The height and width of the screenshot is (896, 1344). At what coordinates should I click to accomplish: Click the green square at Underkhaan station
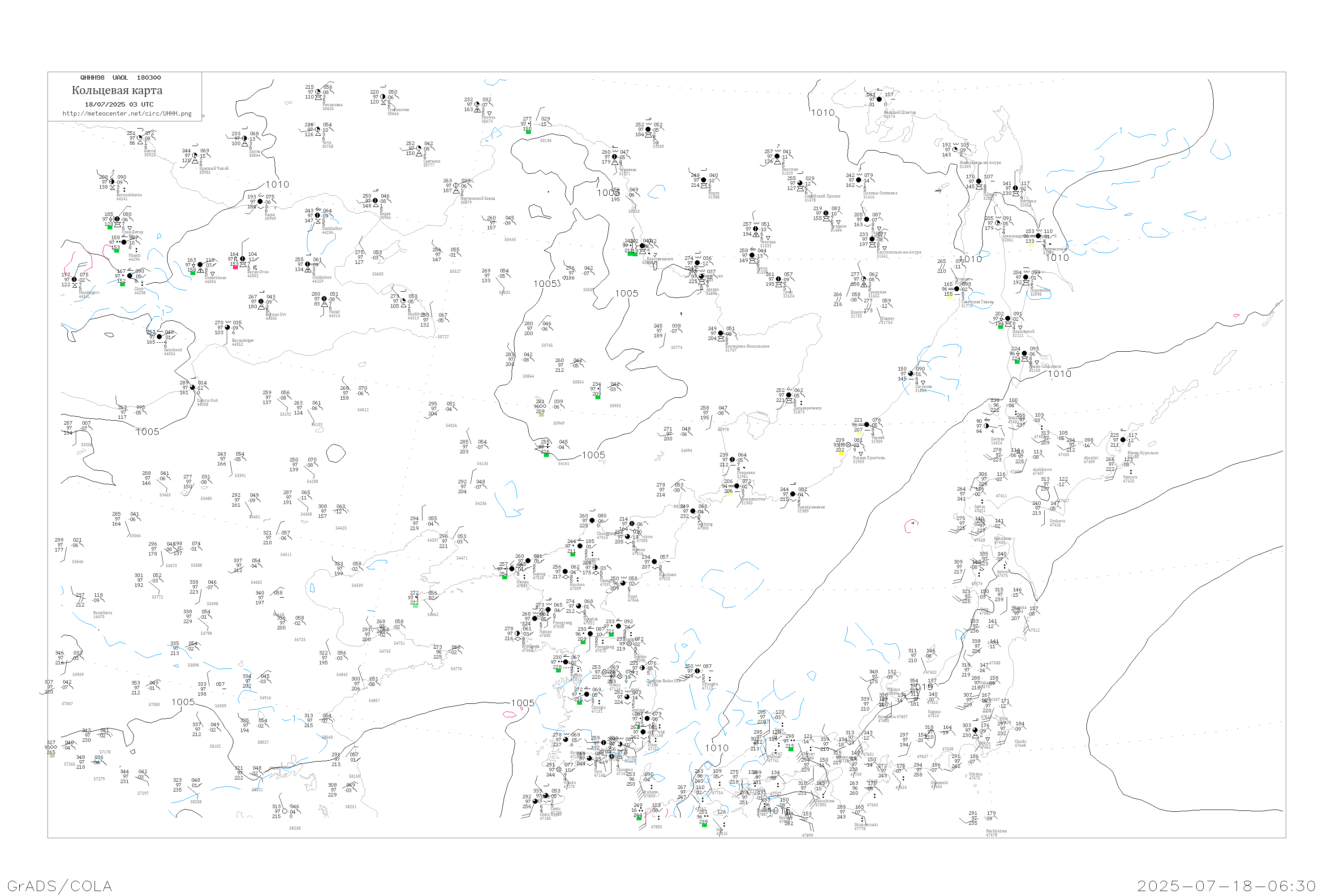[193, 273]
